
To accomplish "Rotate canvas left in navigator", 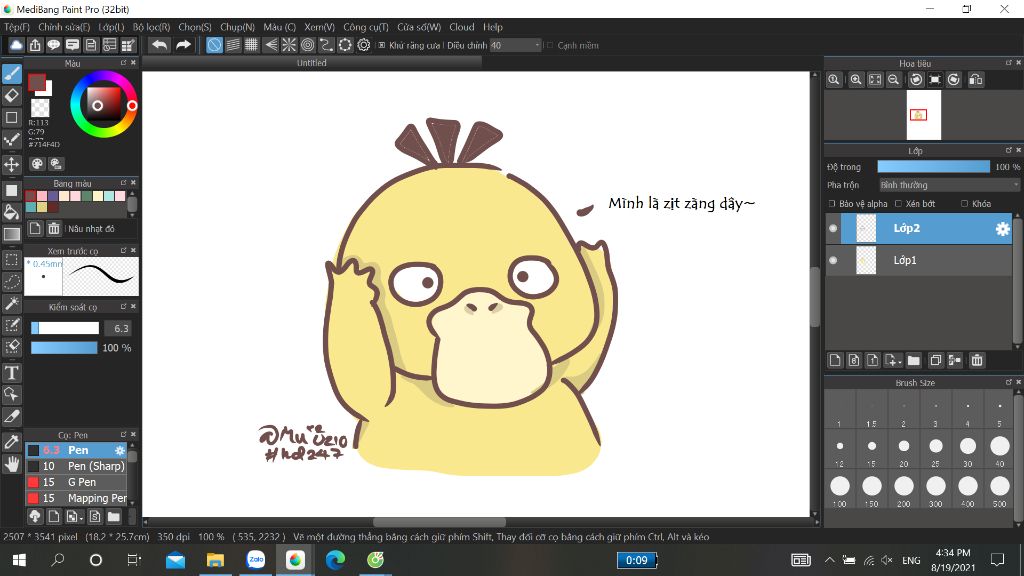I will tap(916, 80).
